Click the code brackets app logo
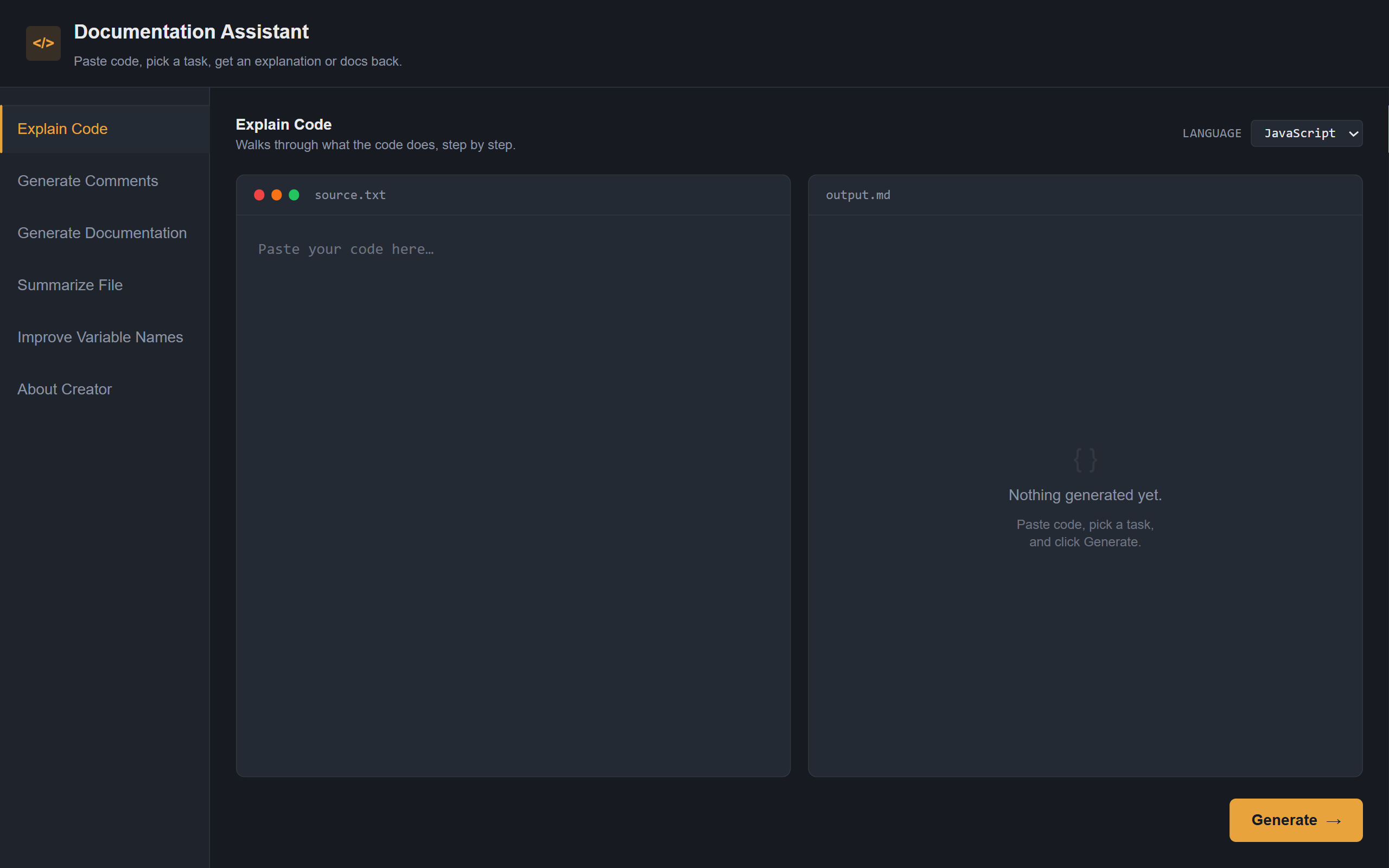Image resolution: width=1389 pixels, height=868 pixels. click(43, 43)
